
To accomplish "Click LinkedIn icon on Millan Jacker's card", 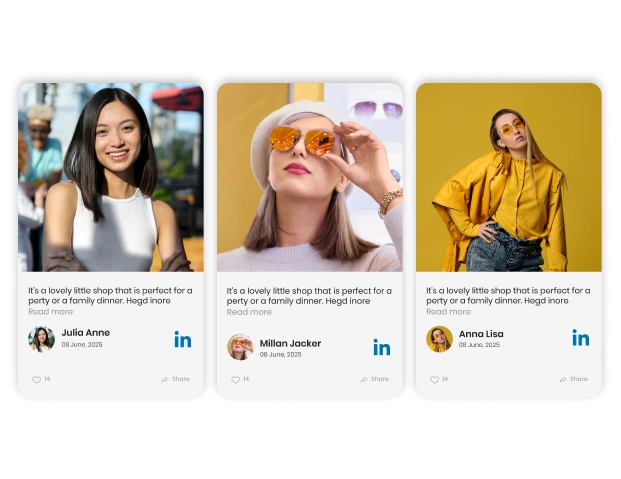I will pyautogui.click(x=381, y=347).
